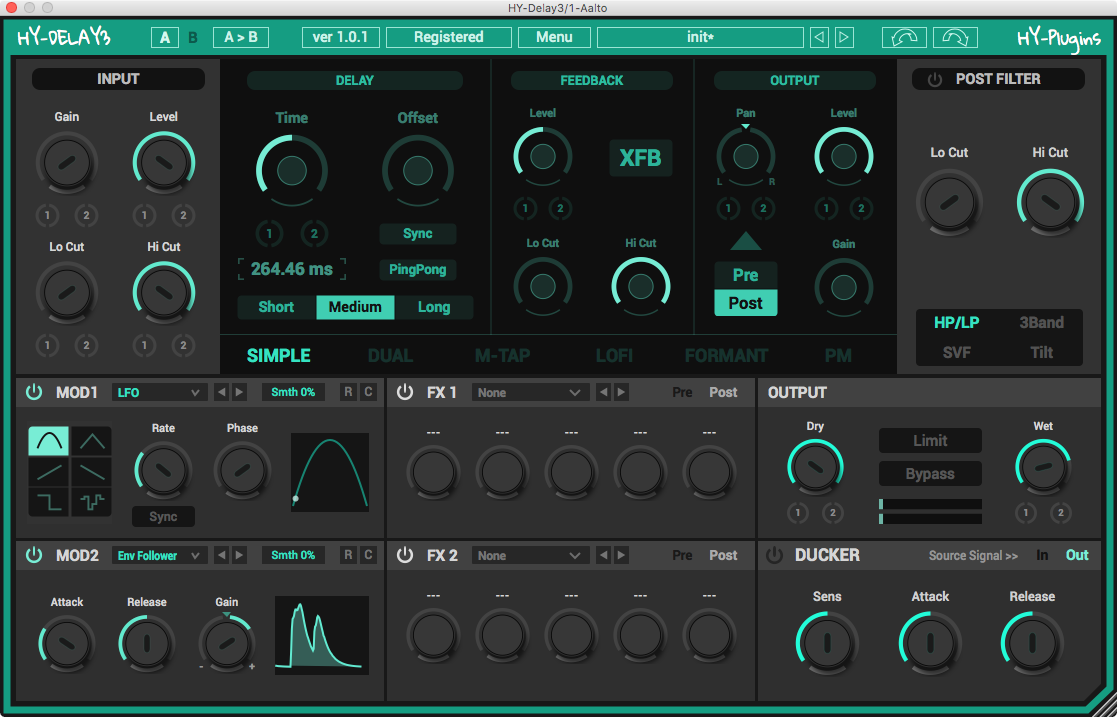Toggle the XFB cross feedback

point(640,158)
